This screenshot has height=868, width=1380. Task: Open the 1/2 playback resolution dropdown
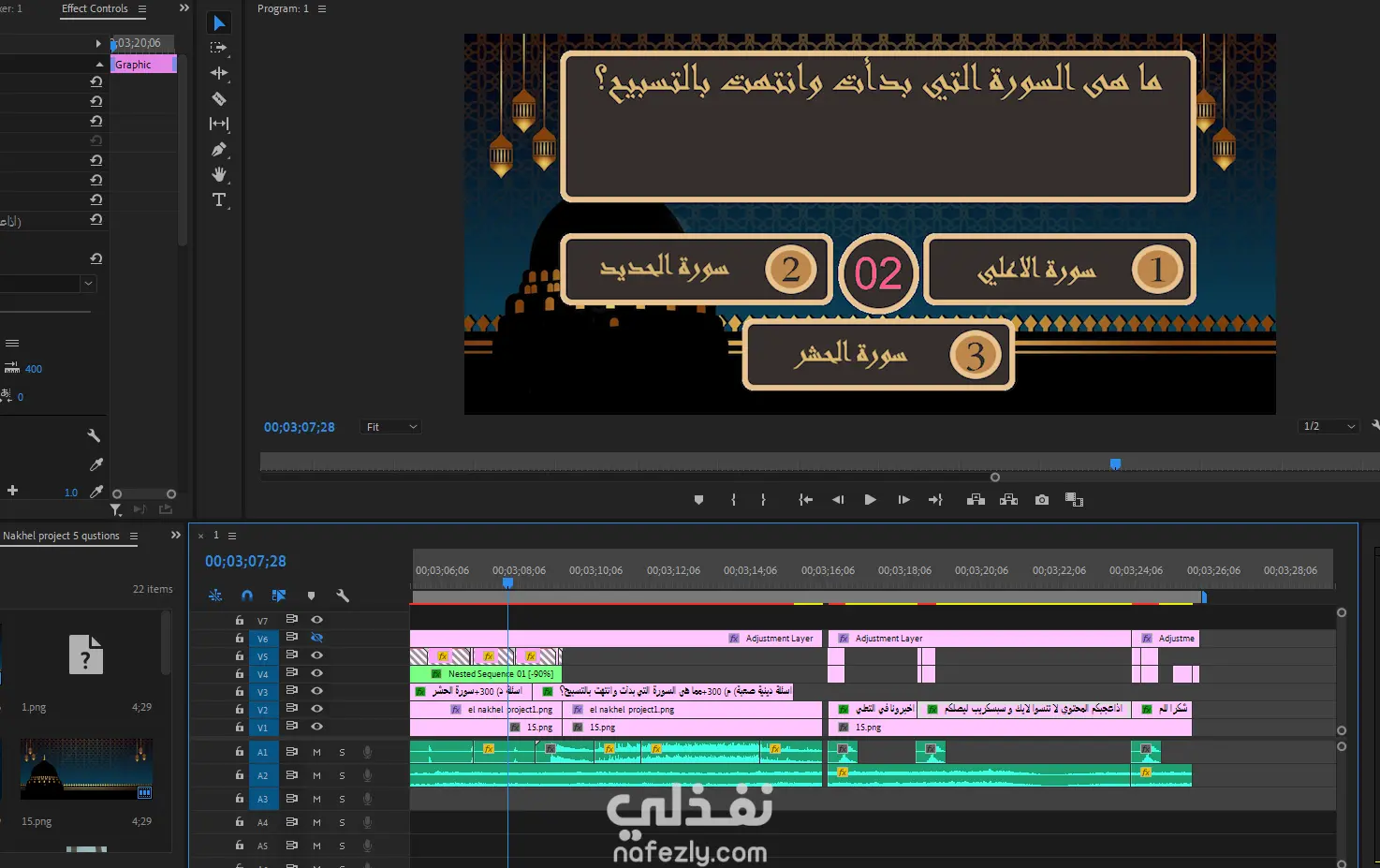pyautogui.click(x=1329, y=426)
